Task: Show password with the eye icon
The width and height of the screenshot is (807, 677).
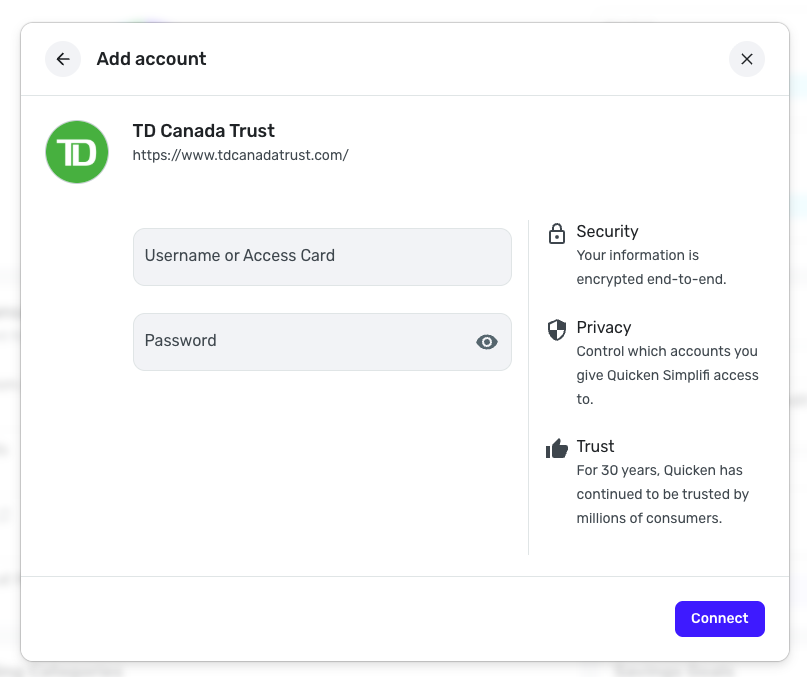Action: (x=487, y=342)
